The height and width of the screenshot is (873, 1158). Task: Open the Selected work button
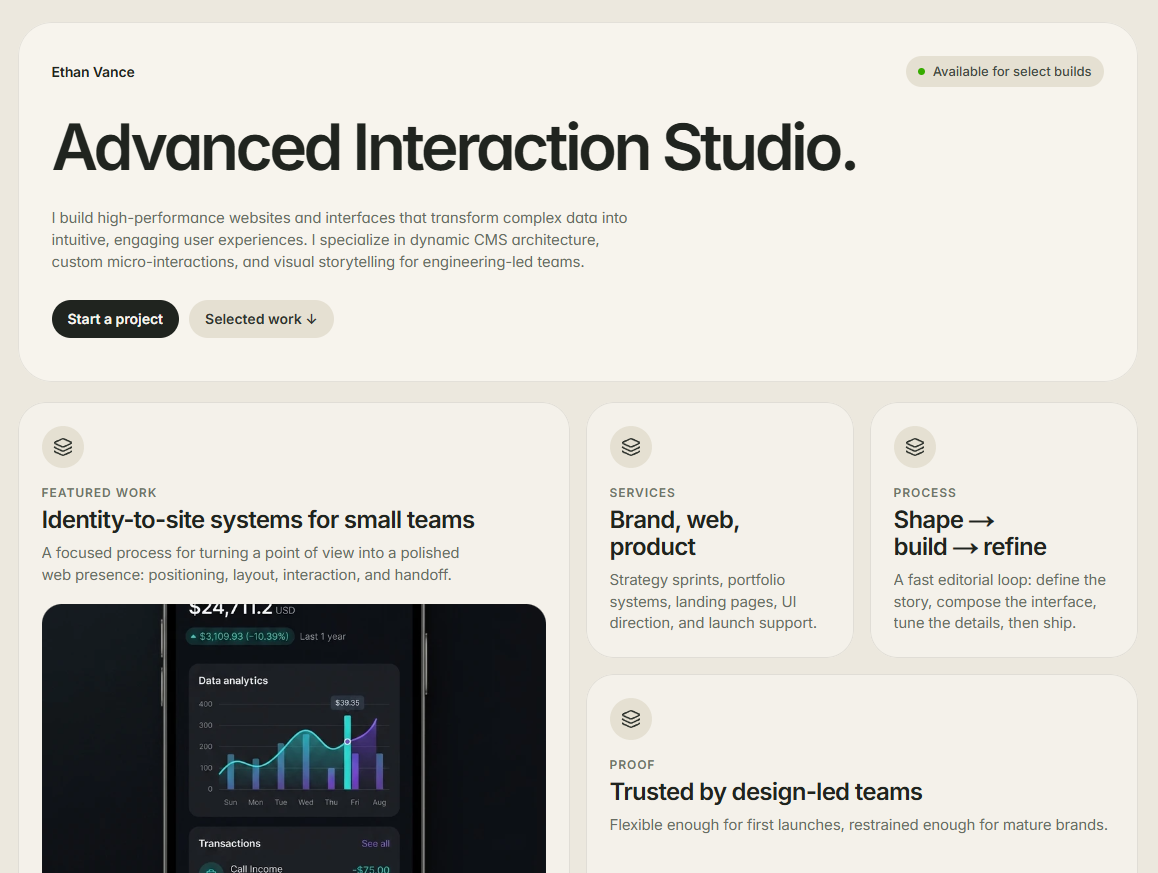(261, 319)
